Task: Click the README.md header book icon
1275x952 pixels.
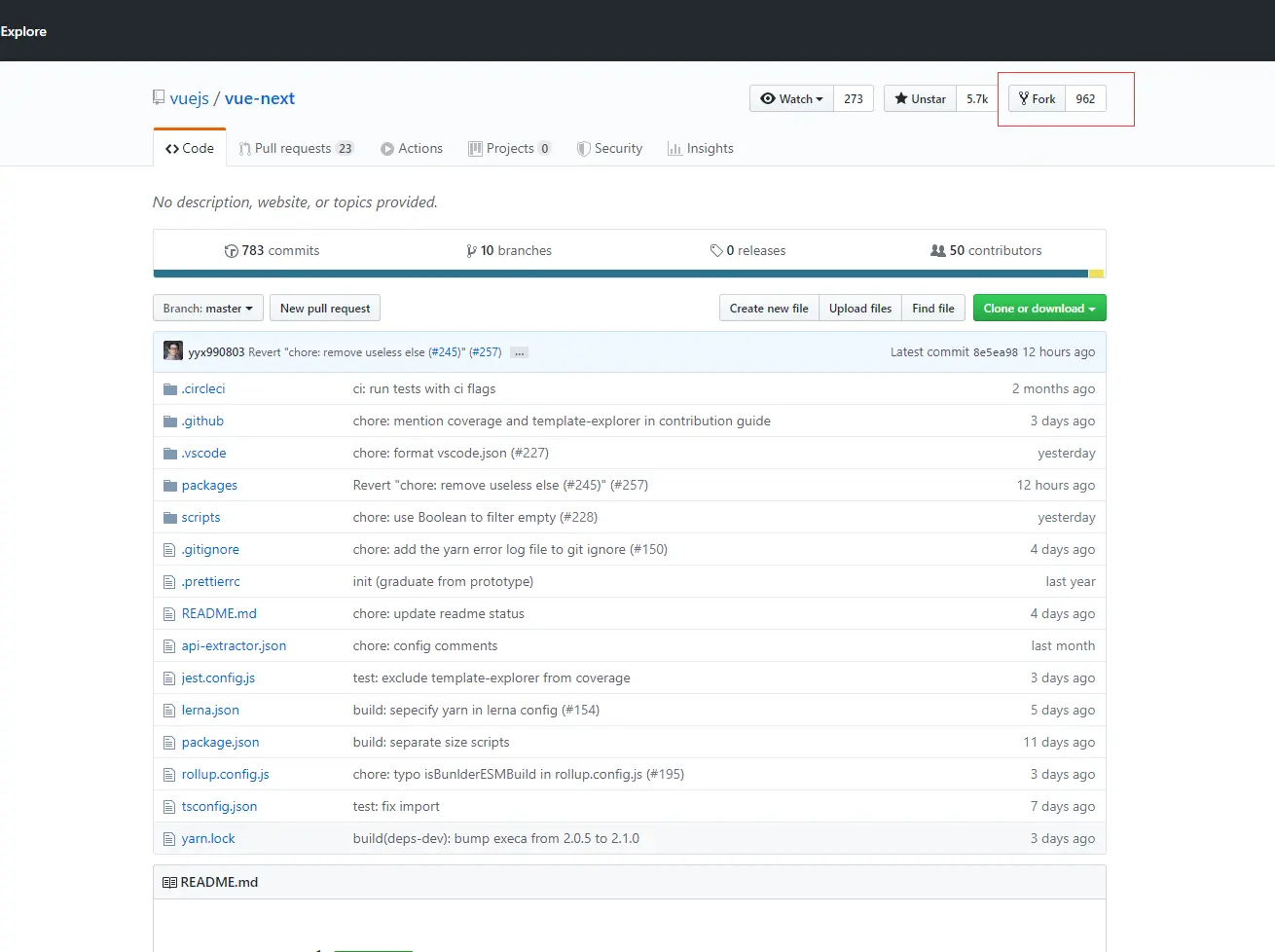Action: [169, 883]
